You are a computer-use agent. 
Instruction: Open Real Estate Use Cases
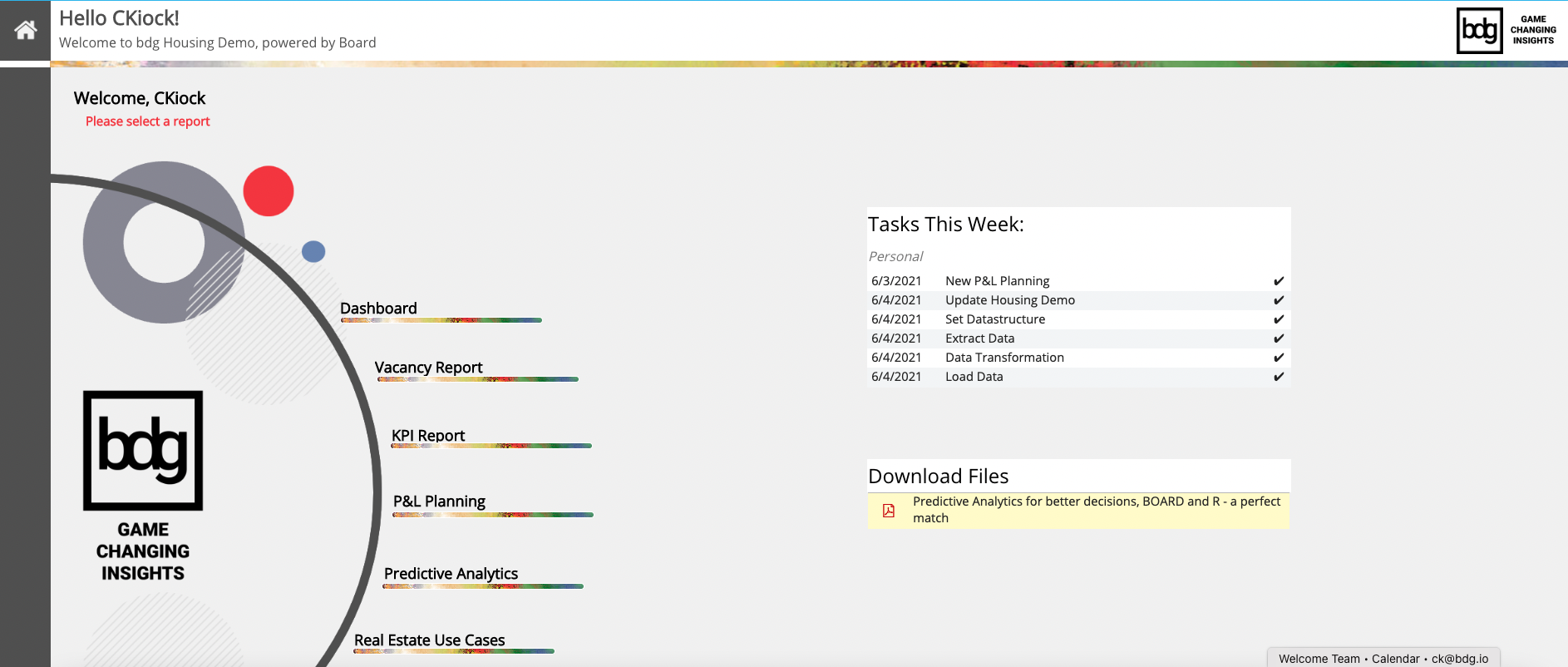[x=430, y=640]
